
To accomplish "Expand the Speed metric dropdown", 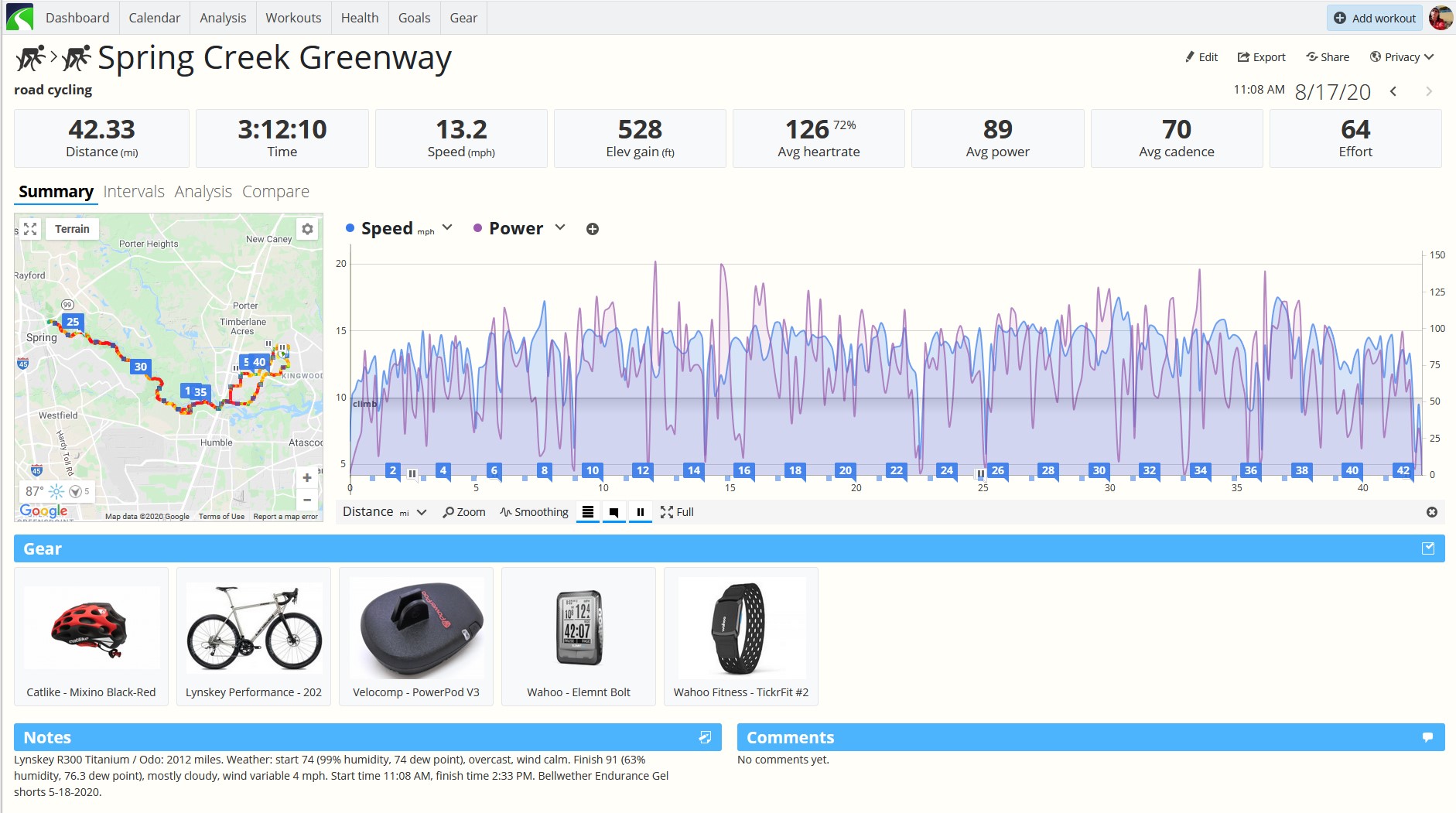I will (x=447, y=227).
